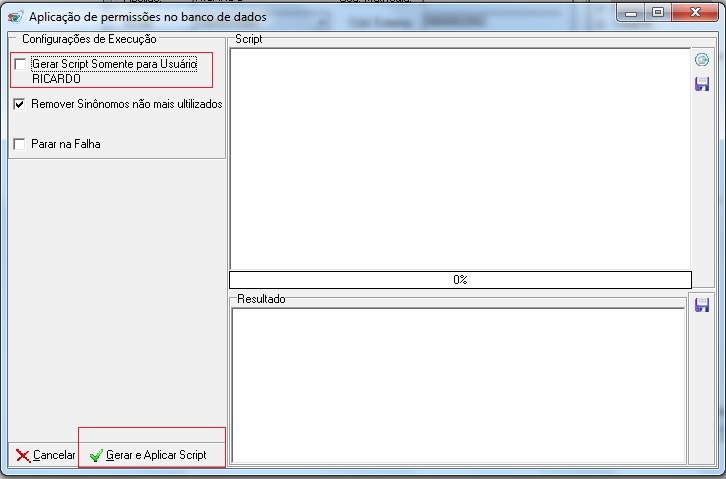The image size is (726, 479).
Task: Click the 0% progress bar
Action: point(460,280)
